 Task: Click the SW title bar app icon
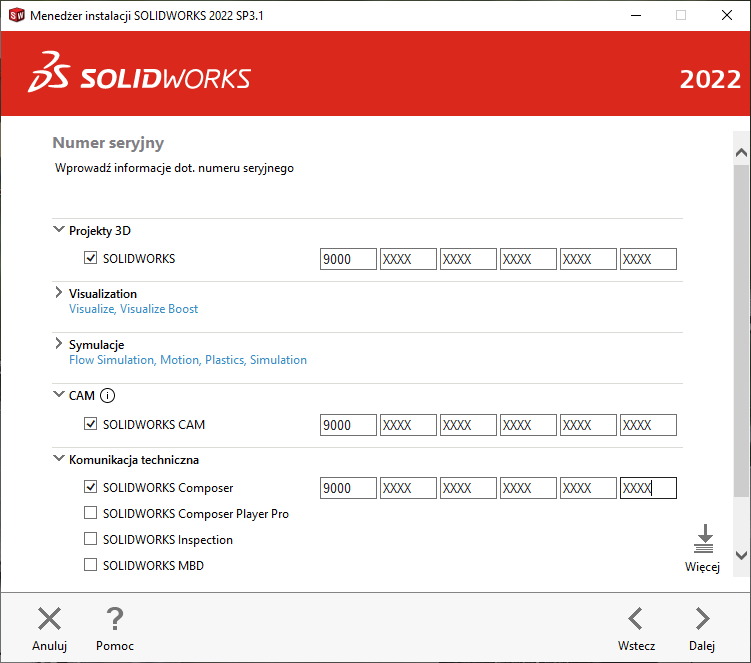(x=17, y=15)
